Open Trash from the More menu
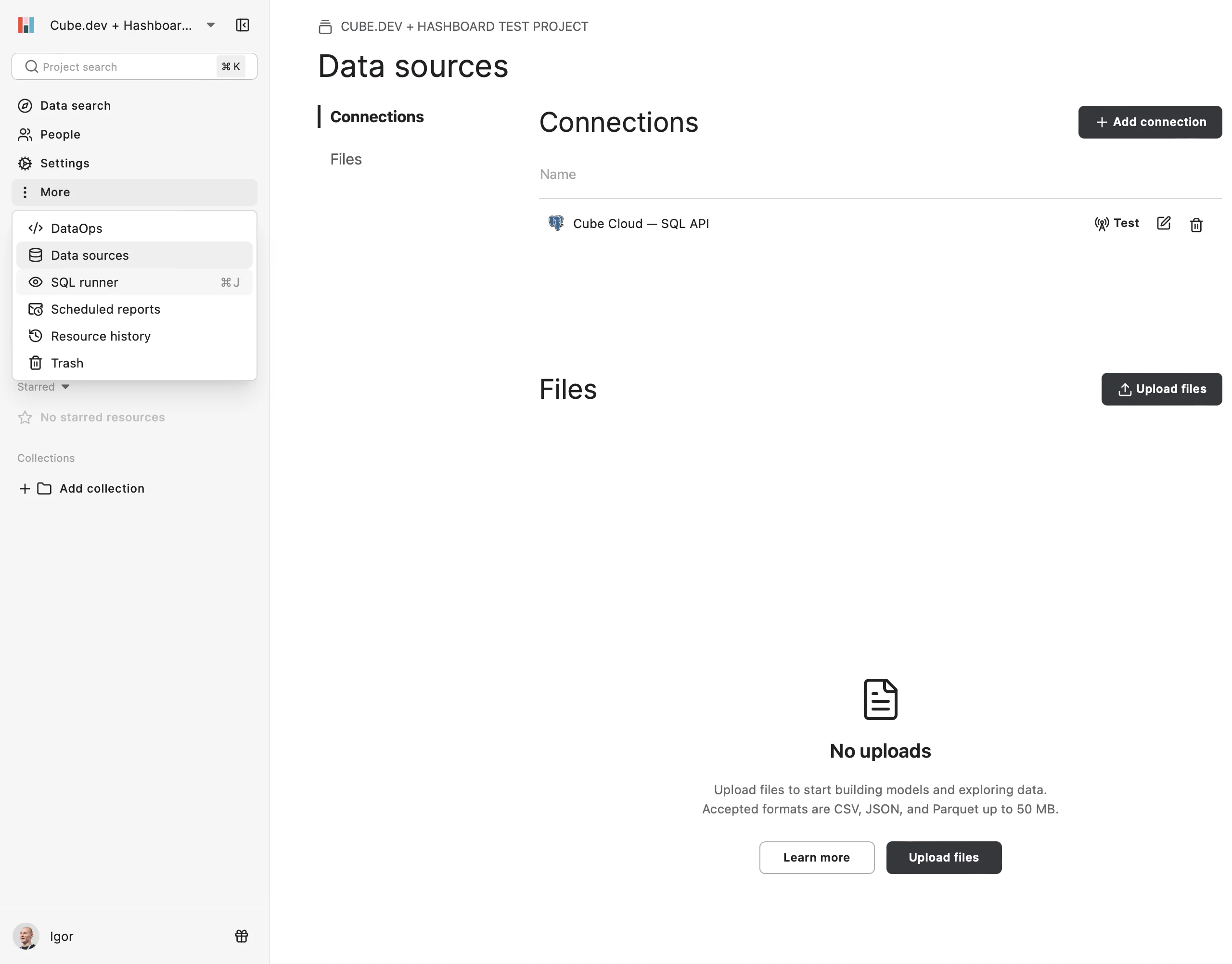The height and width of the screenshot is (964, 1232). (x=66, y=363)
